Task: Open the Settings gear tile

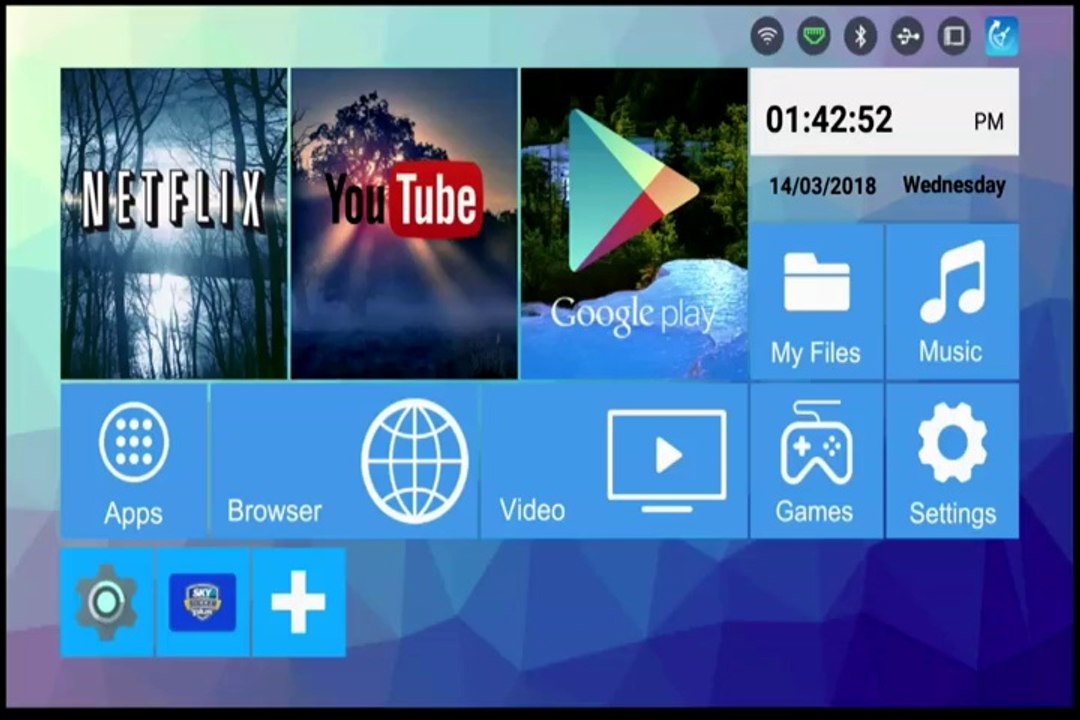Action: pyautogui.click(x=952, y=461)
